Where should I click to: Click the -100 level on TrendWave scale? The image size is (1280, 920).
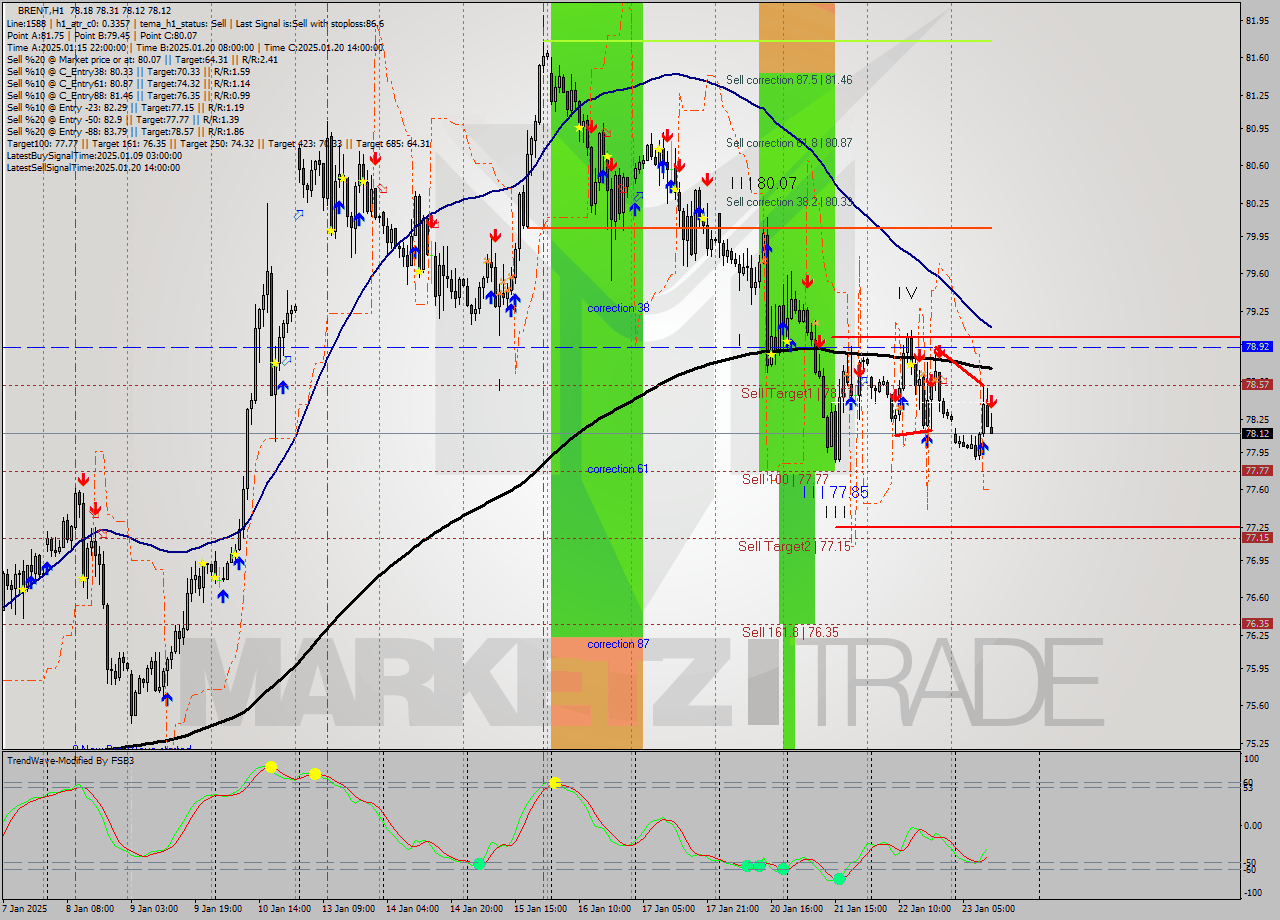pos(1253,891)
